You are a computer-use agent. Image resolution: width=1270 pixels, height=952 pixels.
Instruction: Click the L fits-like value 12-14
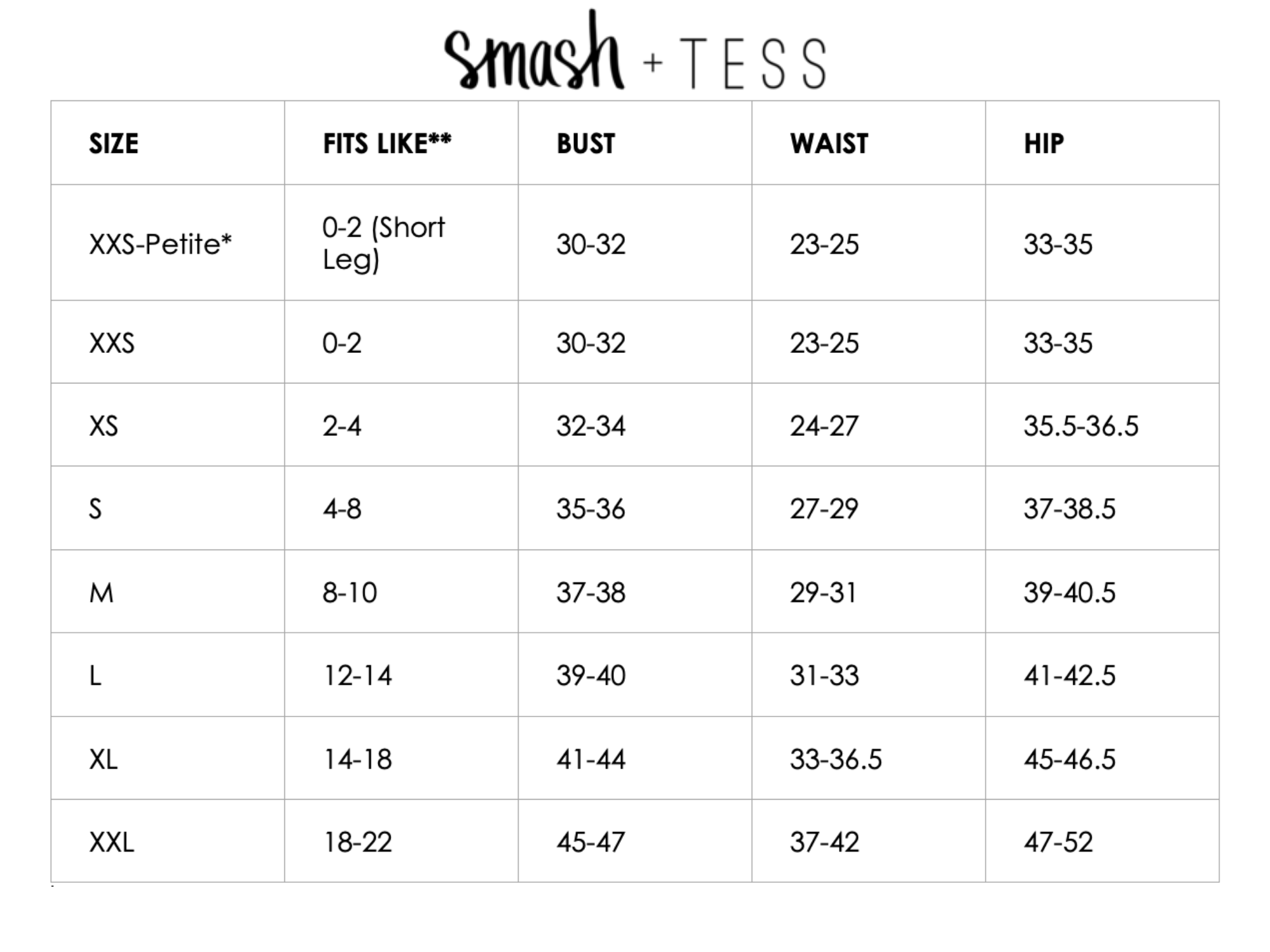(x=358, y=675)
